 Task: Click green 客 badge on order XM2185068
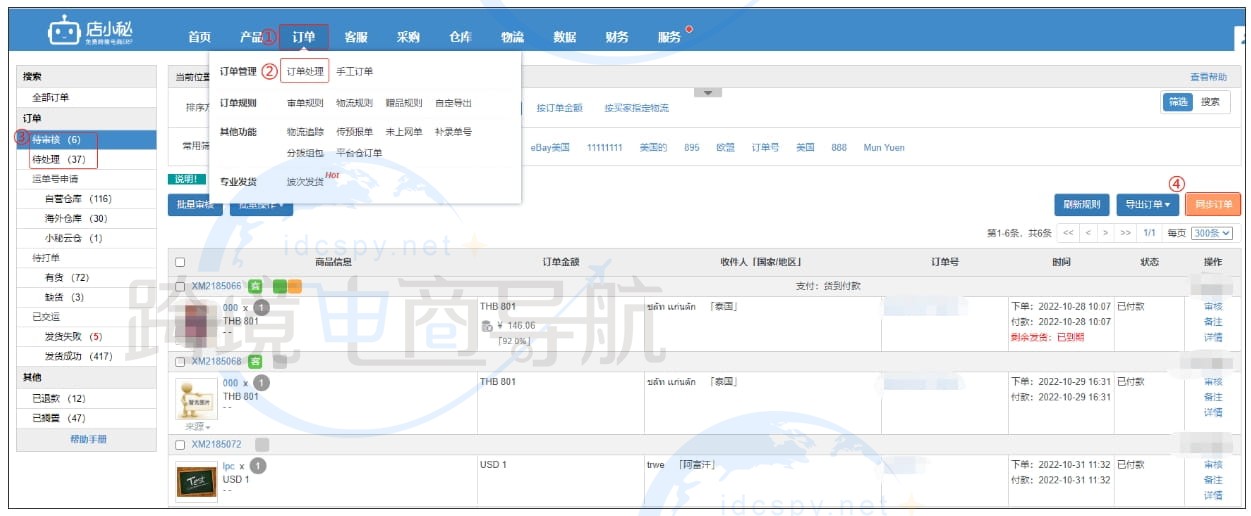[x=255, y=361]
